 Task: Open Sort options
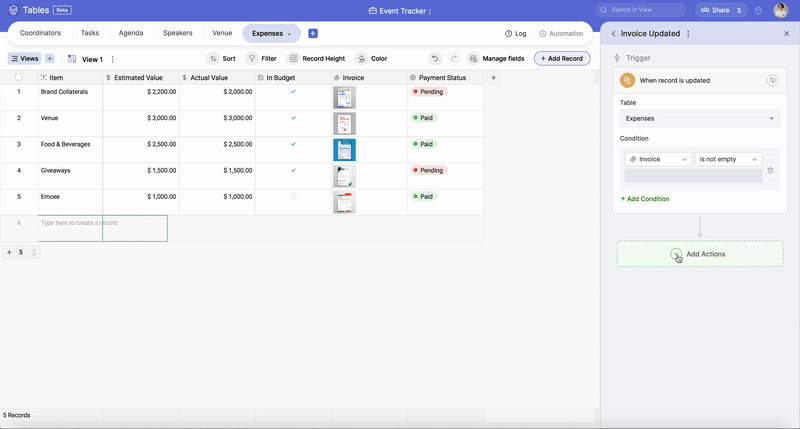click(x=222, y=59)
